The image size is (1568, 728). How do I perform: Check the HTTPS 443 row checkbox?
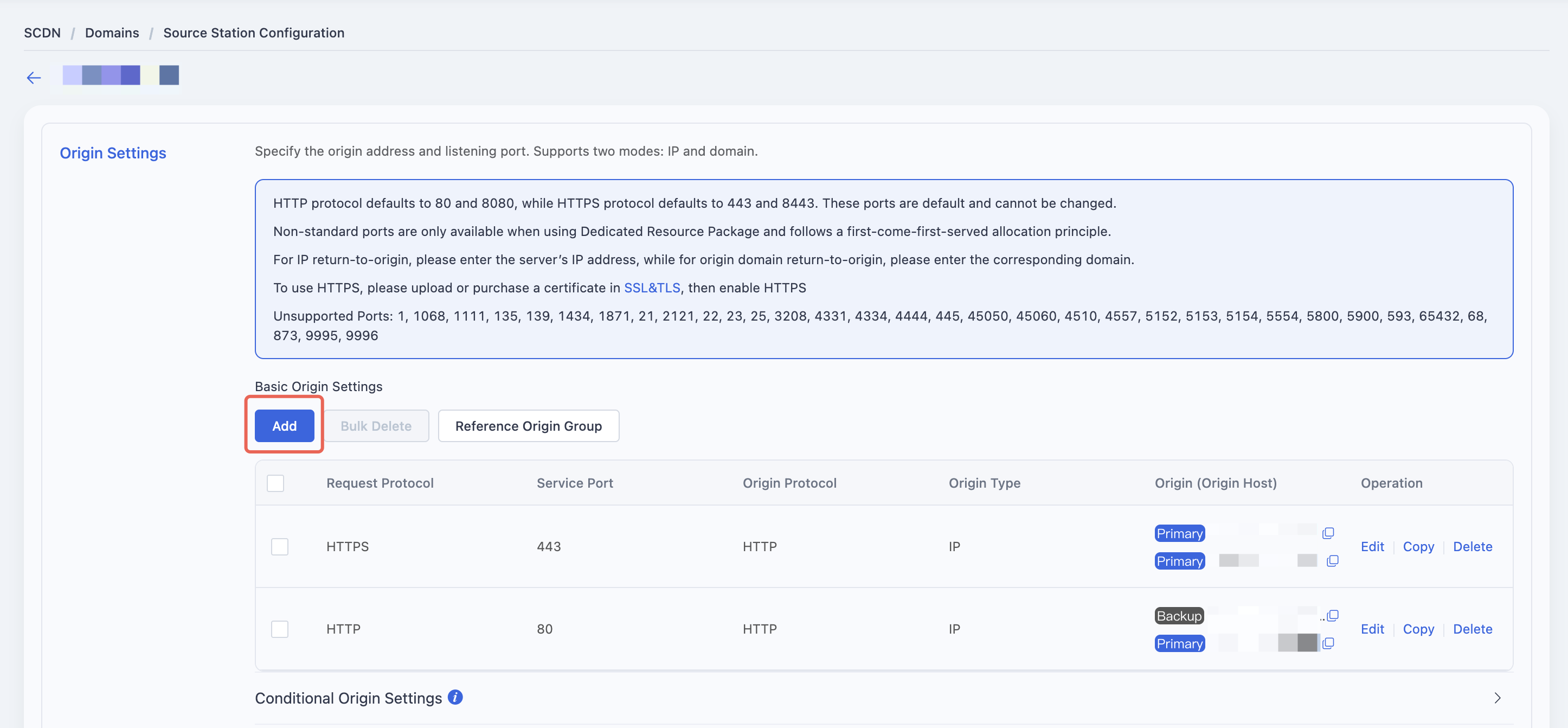[x=279, y=546]
